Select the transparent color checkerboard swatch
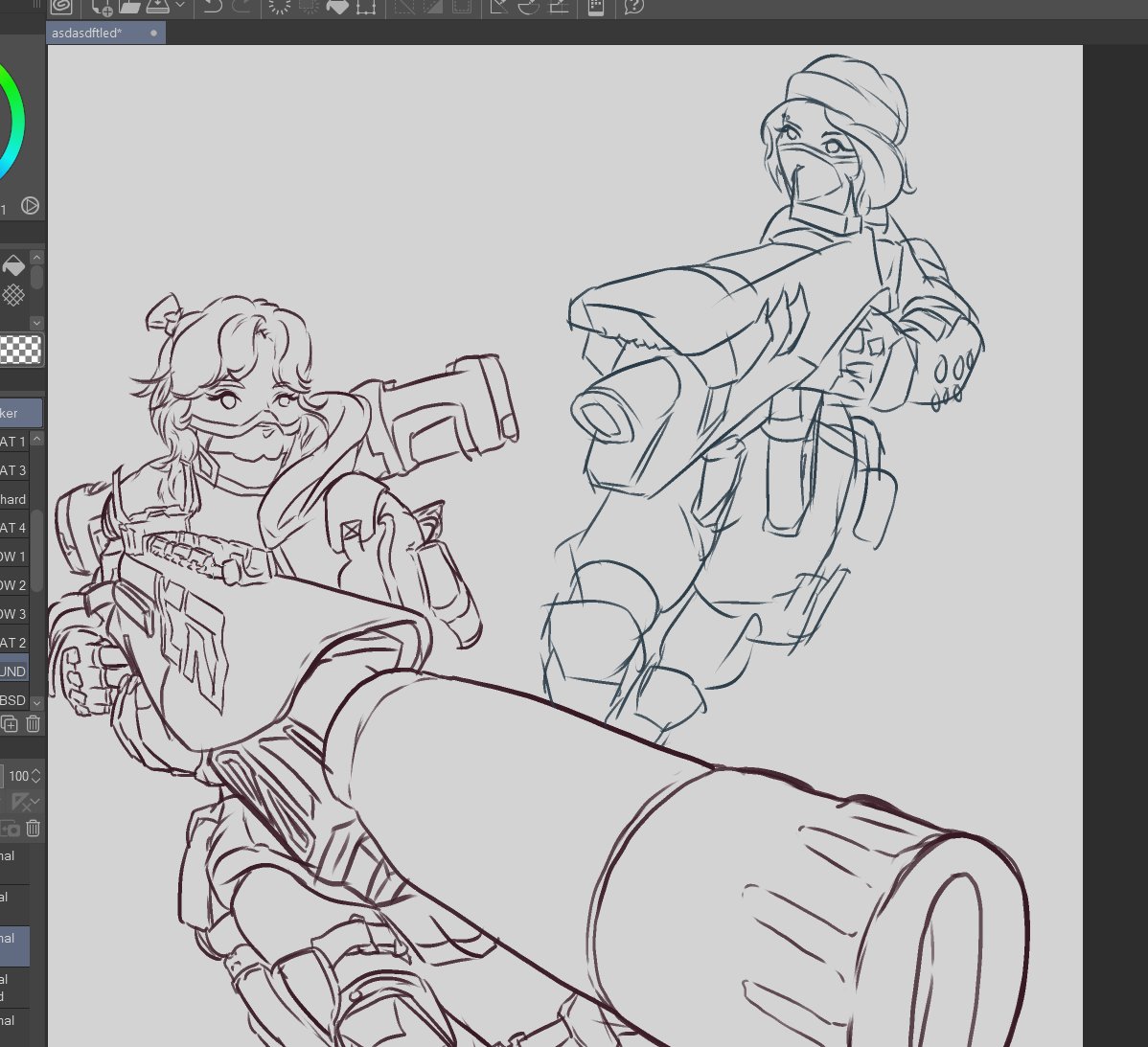The image size is (1148, 1047). 20,350
